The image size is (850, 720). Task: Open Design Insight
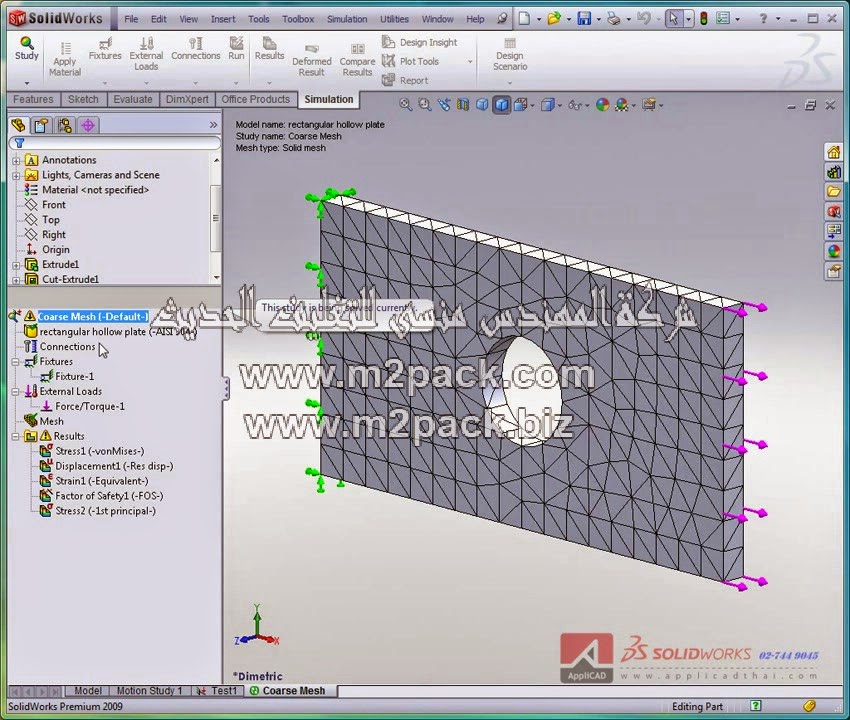[420, 42]
